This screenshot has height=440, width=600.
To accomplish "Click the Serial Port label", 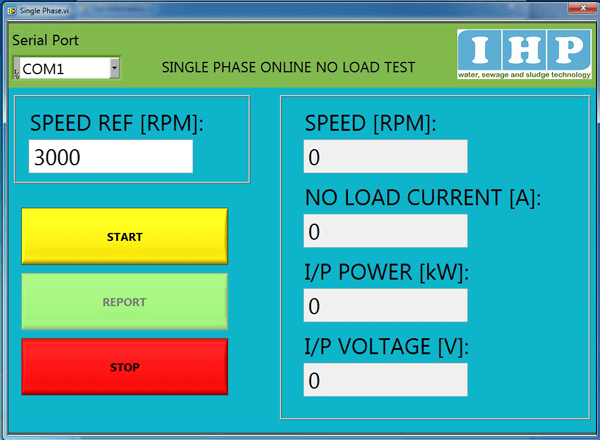I will [x=45, y=41].
